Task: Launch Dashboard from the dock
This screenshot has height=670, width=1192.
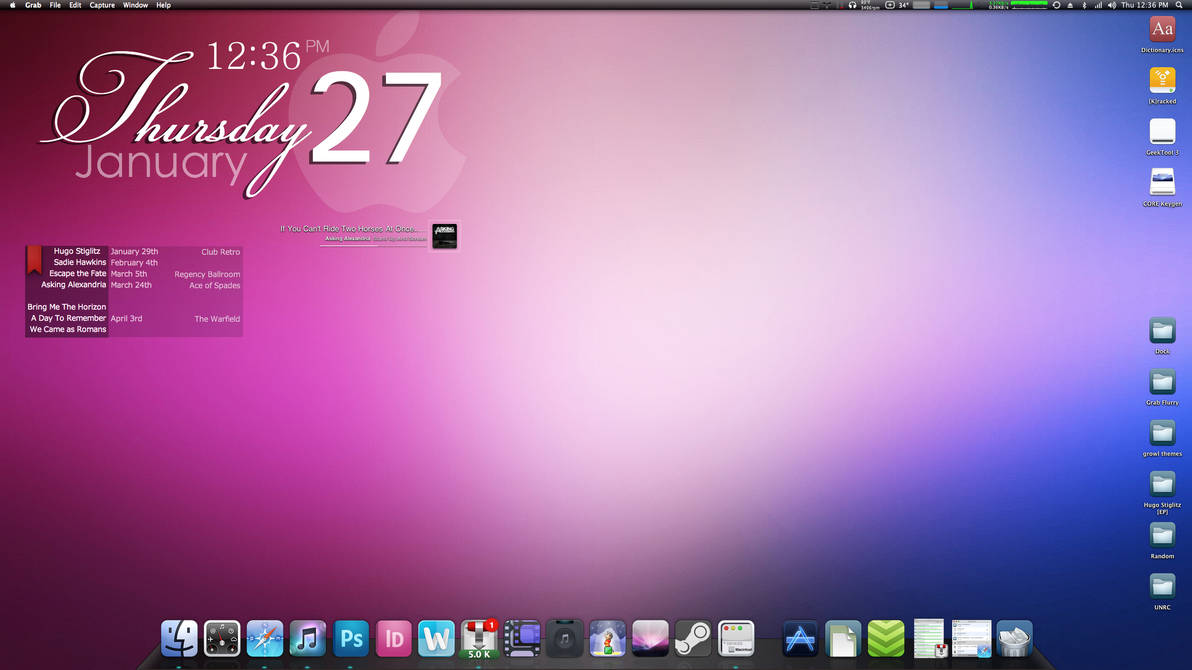Action: tap(222, 638)
